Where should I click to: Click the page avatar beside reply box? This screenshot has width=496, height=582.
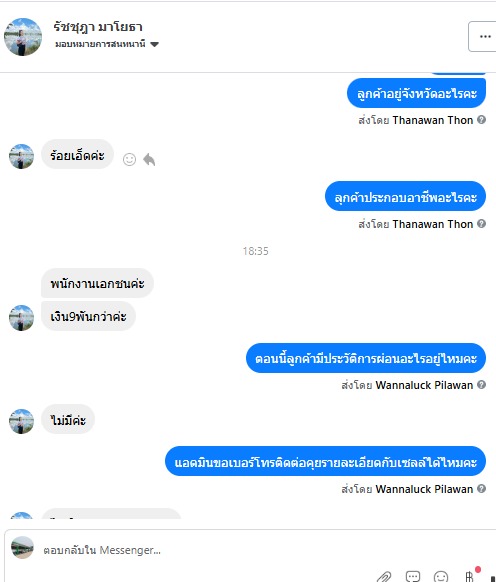(x=22, y=547)
